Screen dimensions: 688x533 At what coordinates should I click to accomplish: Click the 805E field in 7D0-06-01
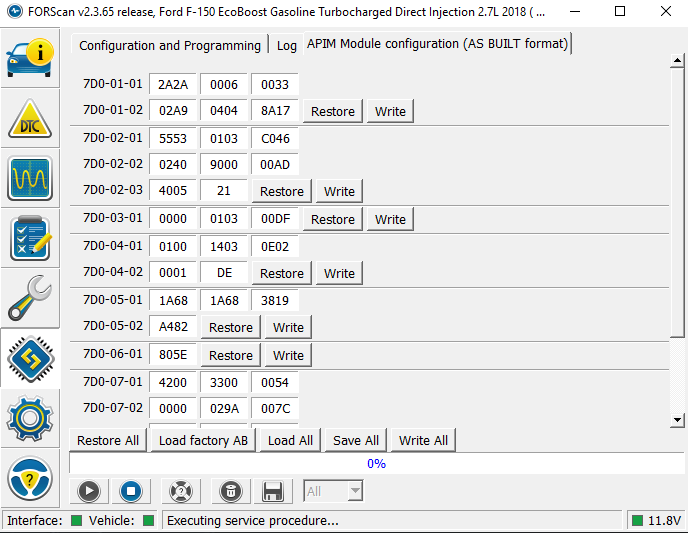click(173, 354)
